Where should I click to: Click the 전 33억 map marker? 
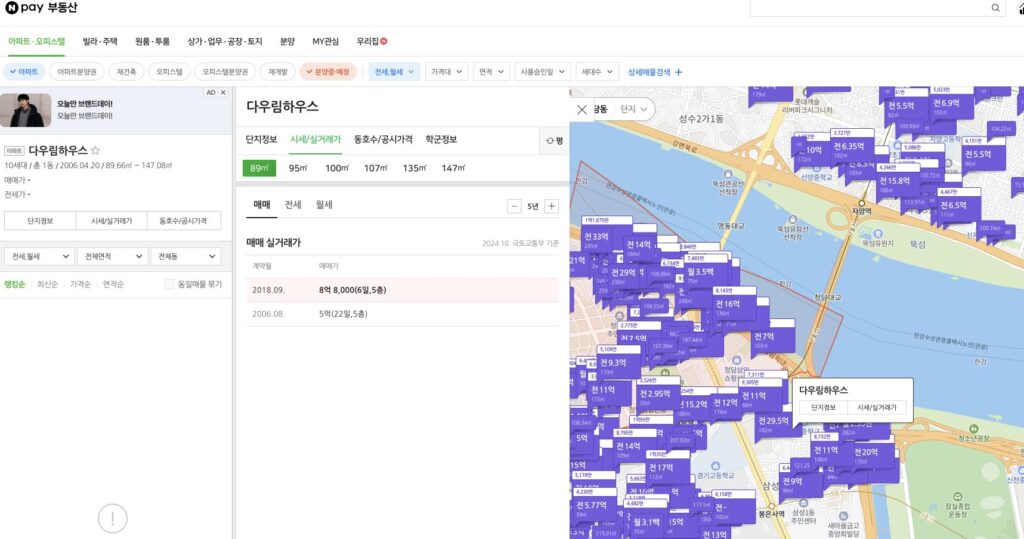click(x=596, y=237)
